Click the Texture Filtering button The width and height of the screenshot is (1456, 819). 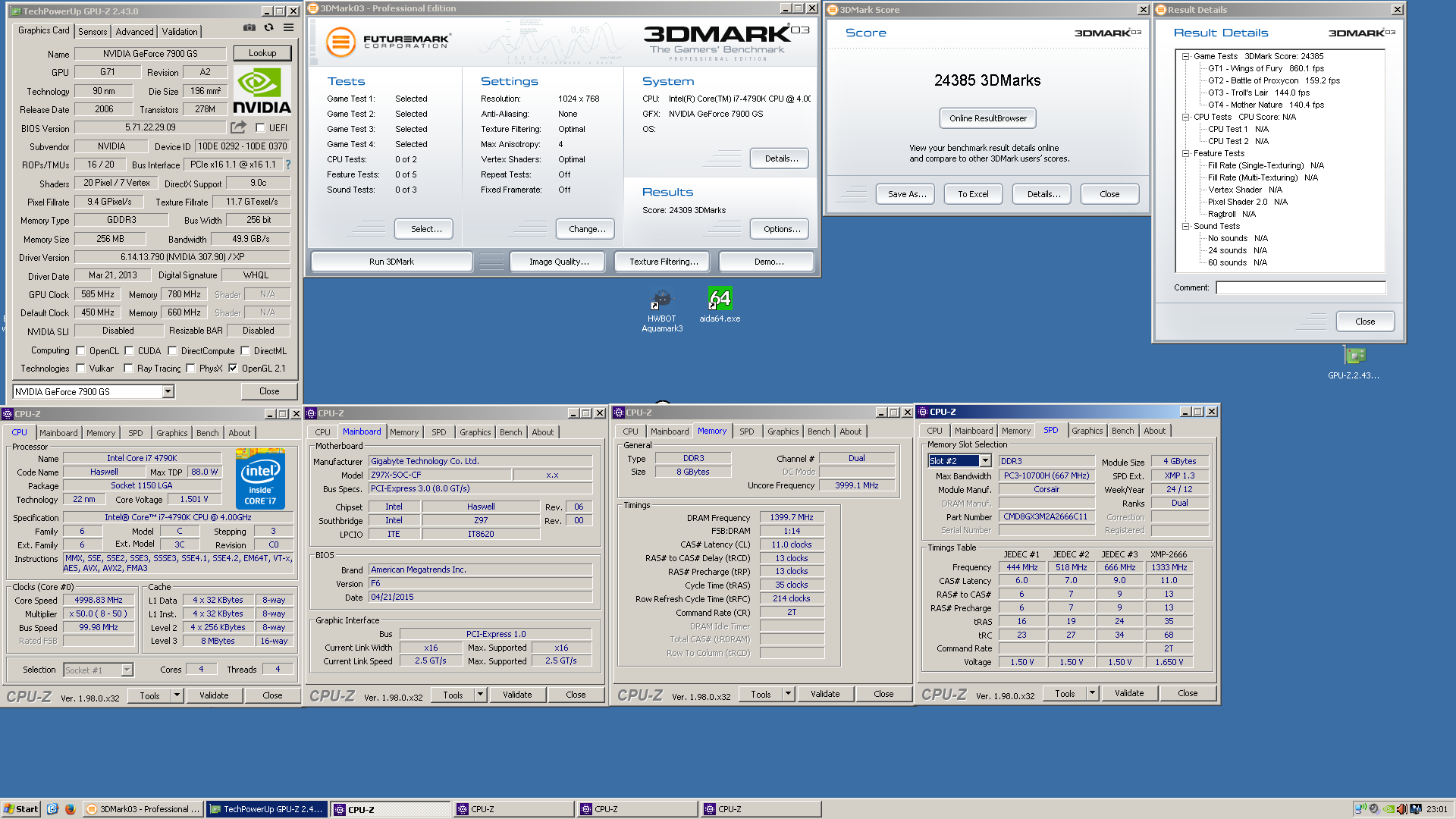coord(664,262)
